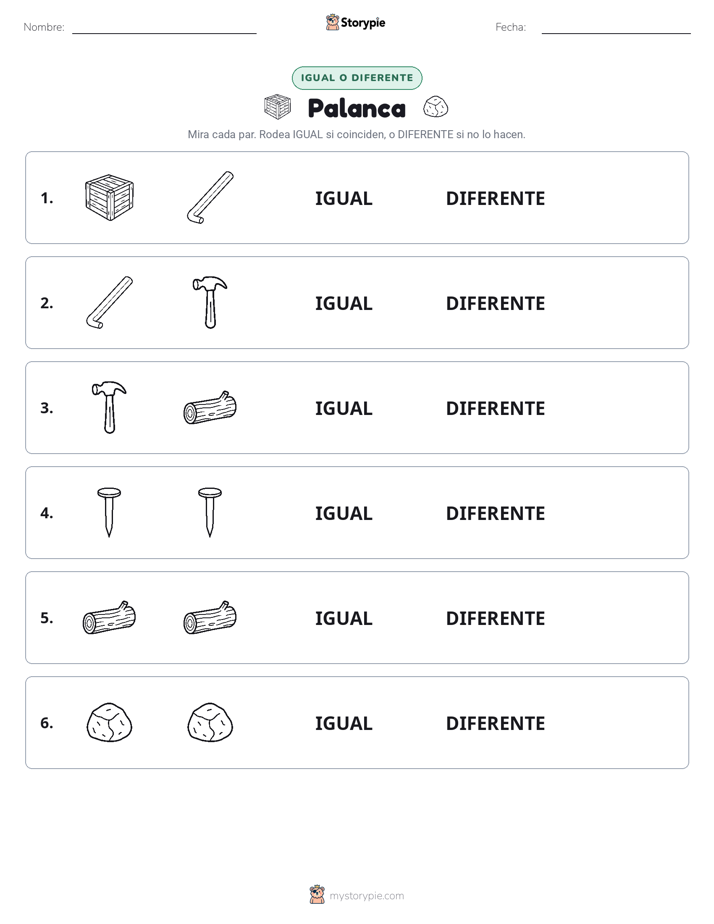The height and width of the screenshot is (924, 714).
Task: Click the crowbar picture in row 1
Action: [x=210, y=197]
